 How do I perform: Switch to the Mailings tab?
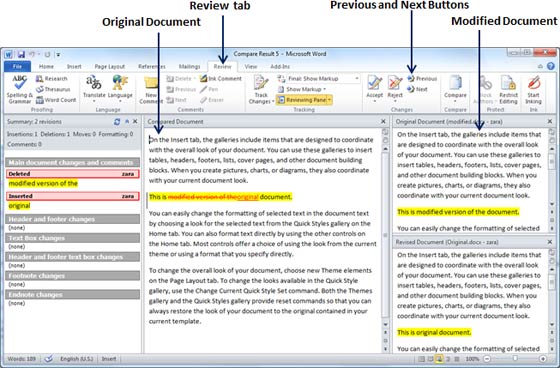189,66
